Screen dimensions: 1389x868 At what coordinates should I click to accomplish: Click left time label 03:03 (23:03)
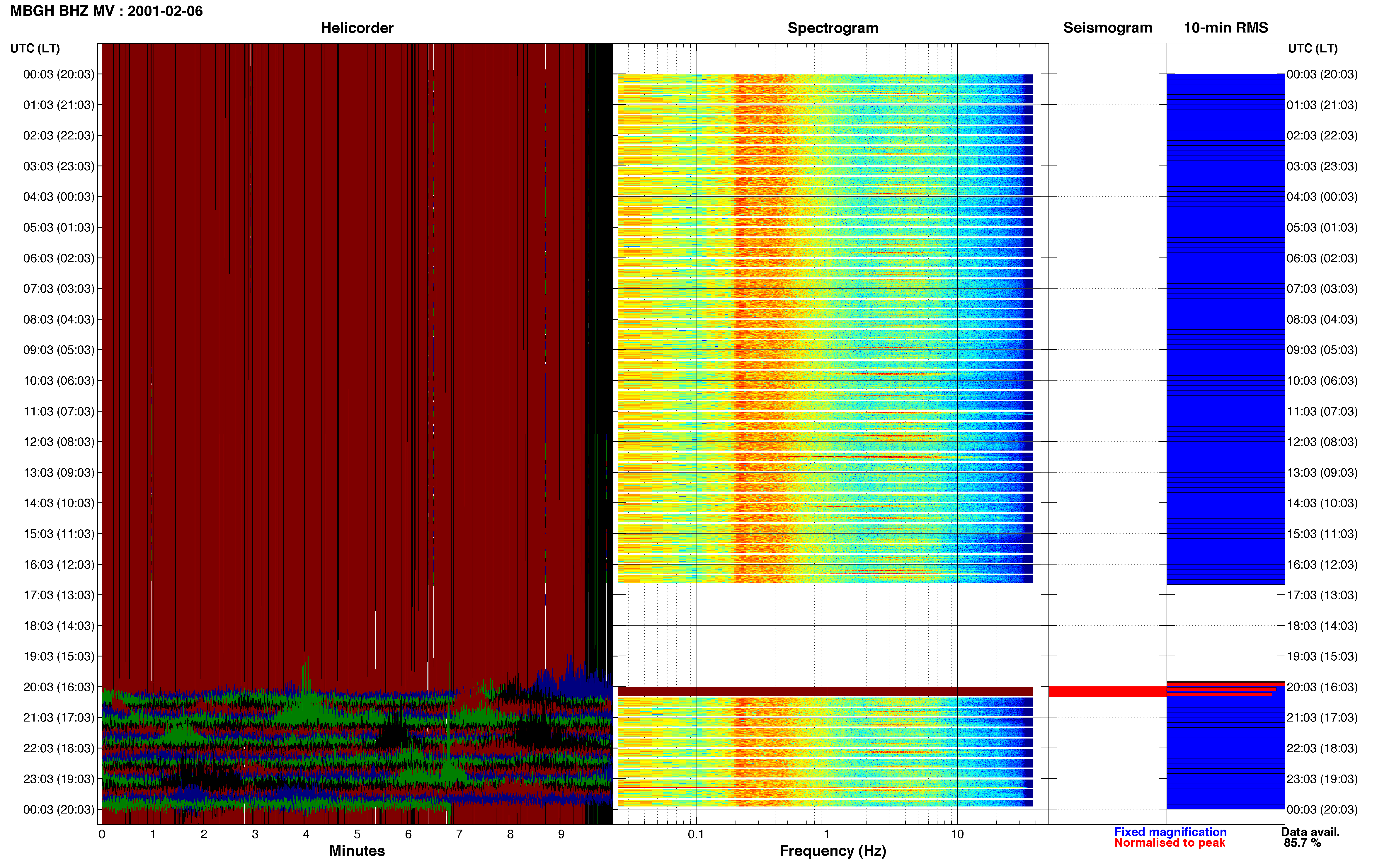point(59,166)
